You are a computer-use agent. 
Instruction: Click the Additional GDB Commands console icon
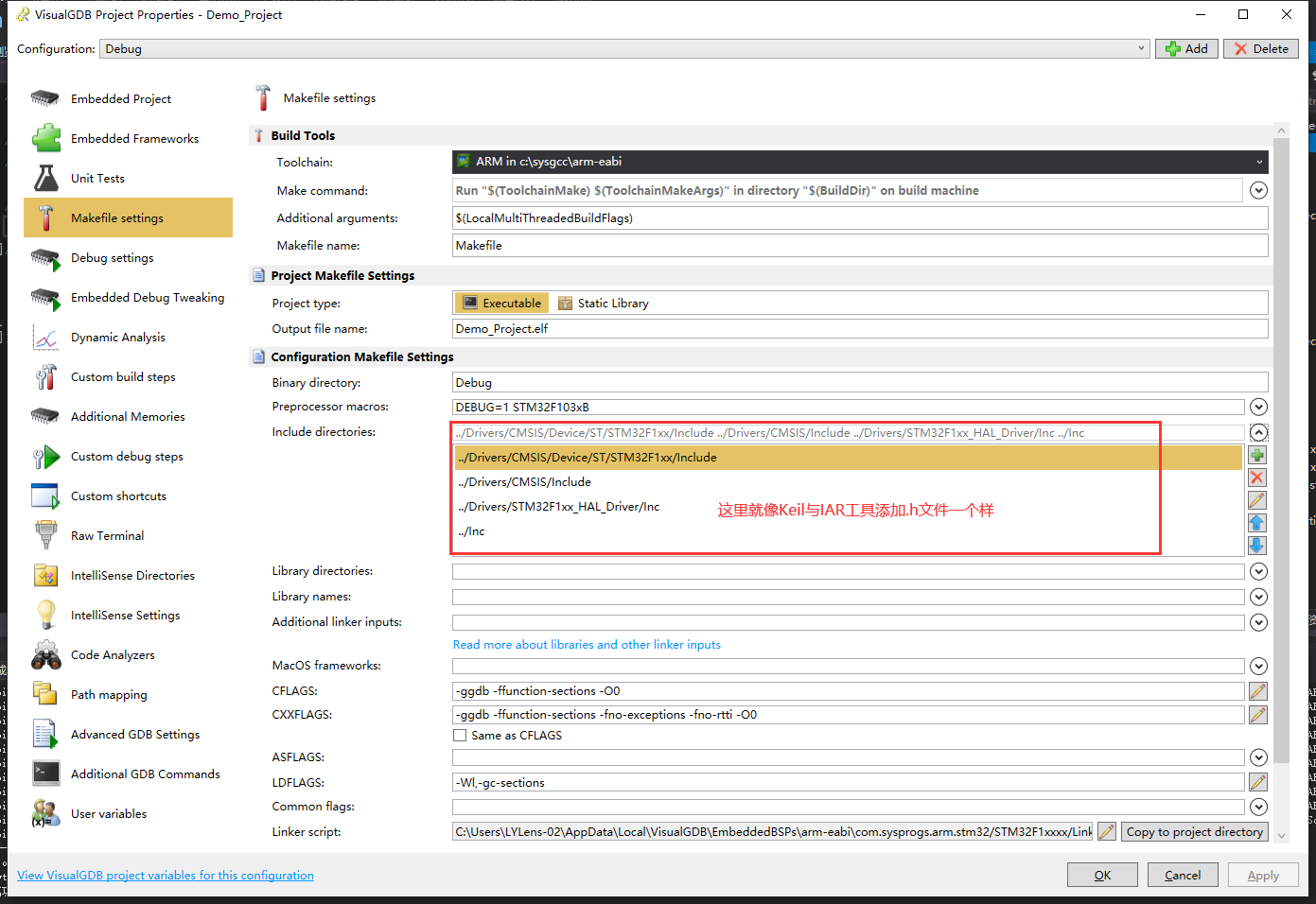click(x=45, y=774)
